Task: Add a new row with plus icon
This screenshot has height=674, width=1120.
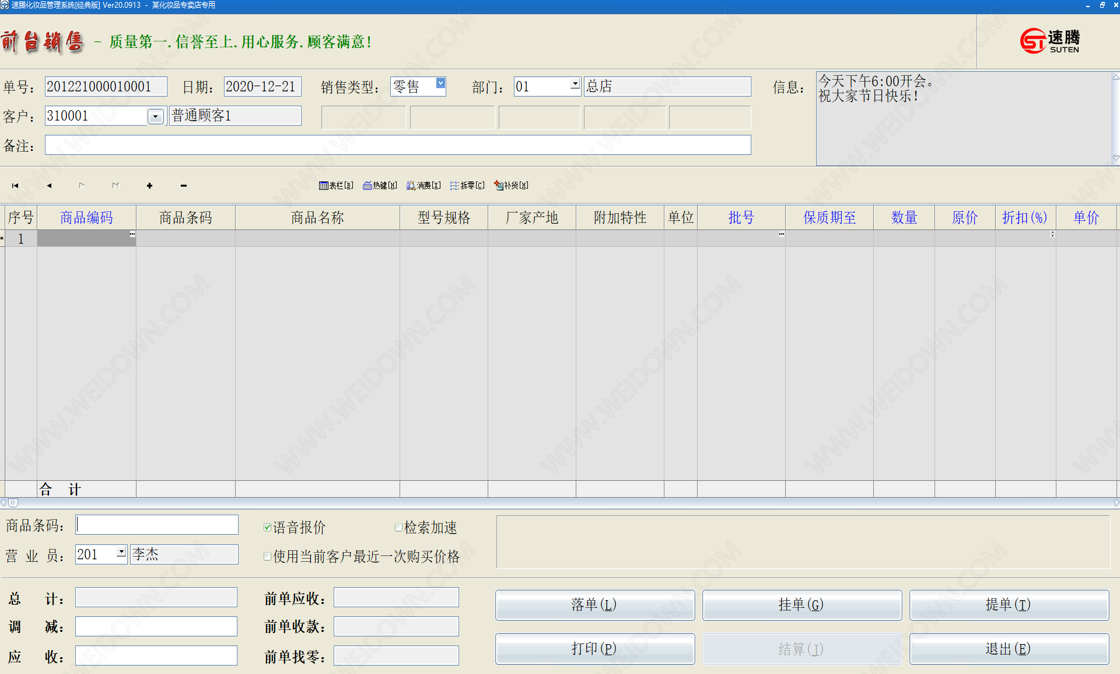Action: click(149, 186)
